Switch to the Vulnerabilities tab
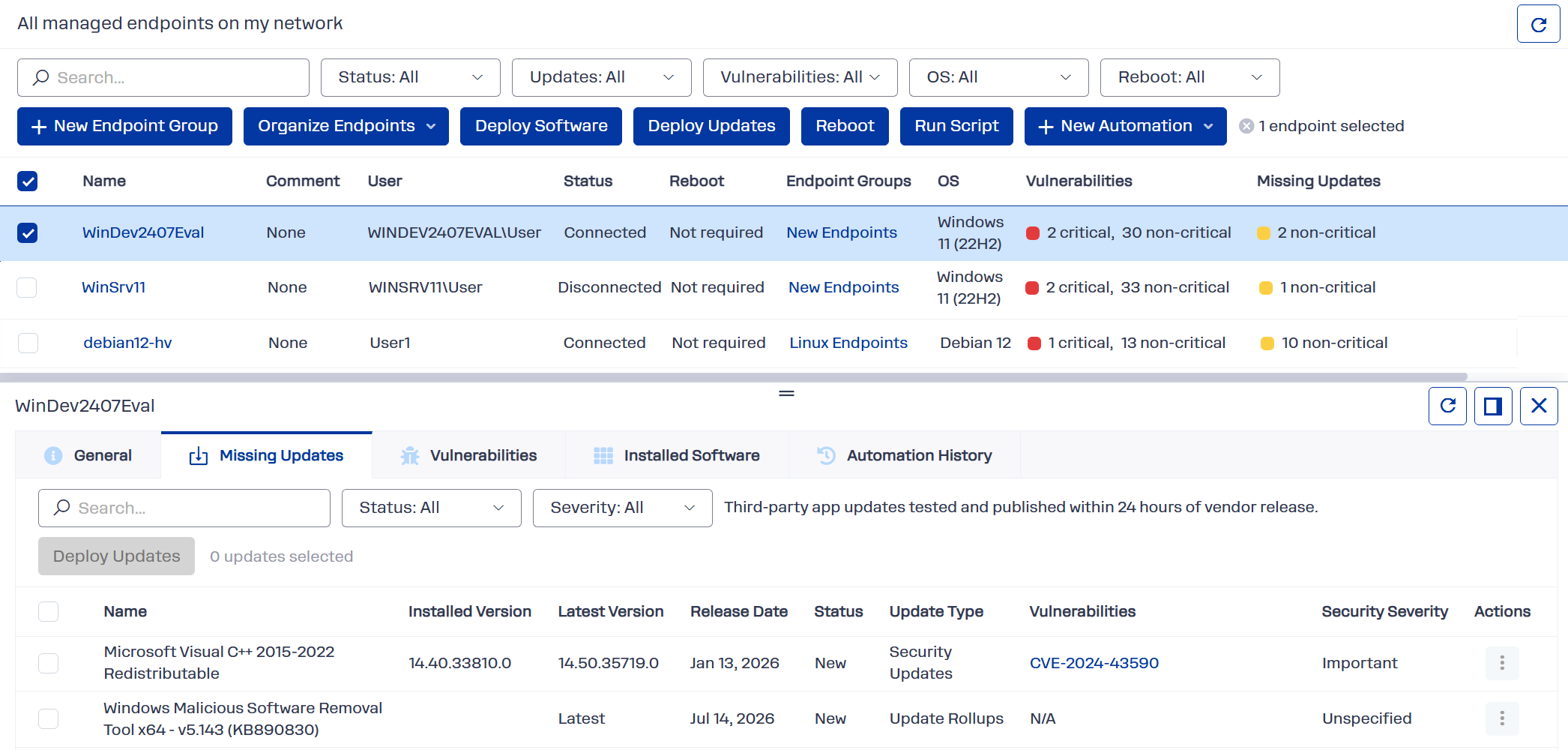This screenshot has width=1568, height=750. click(x=469, y=455)
